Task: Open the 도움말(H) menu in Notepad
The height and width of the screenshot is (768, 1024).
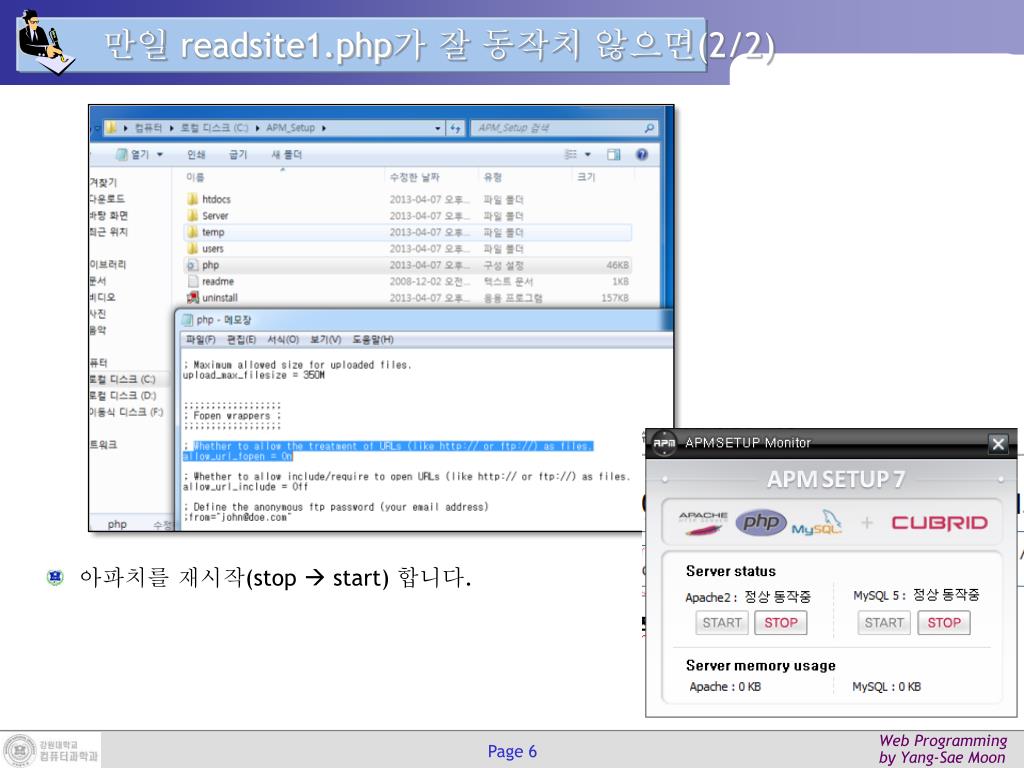Action: click(x=373, y=340)
